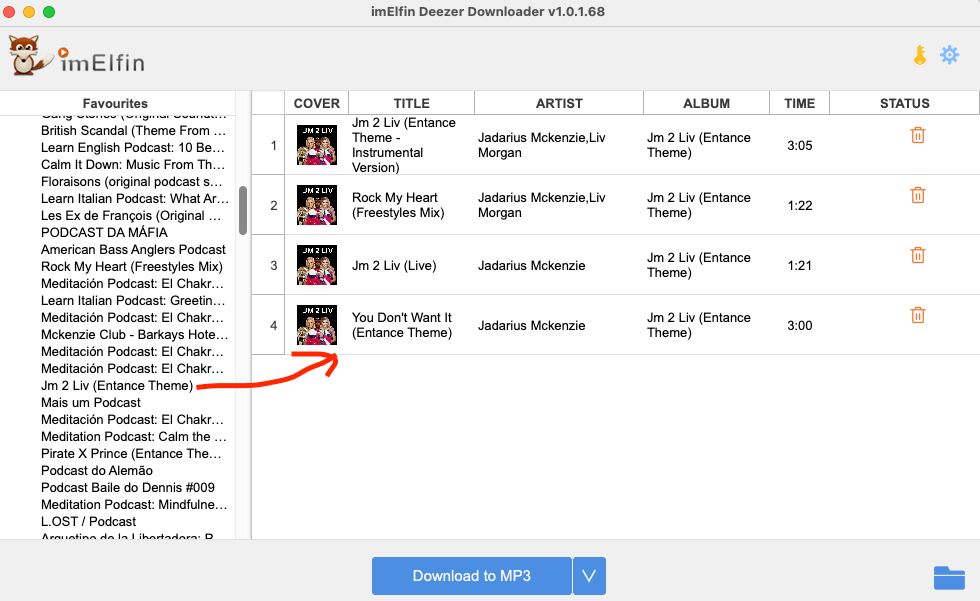Select Learn Italian Podcast: What Ar… entry
Viewport: 980px width, 601px height.
point(134,198)
